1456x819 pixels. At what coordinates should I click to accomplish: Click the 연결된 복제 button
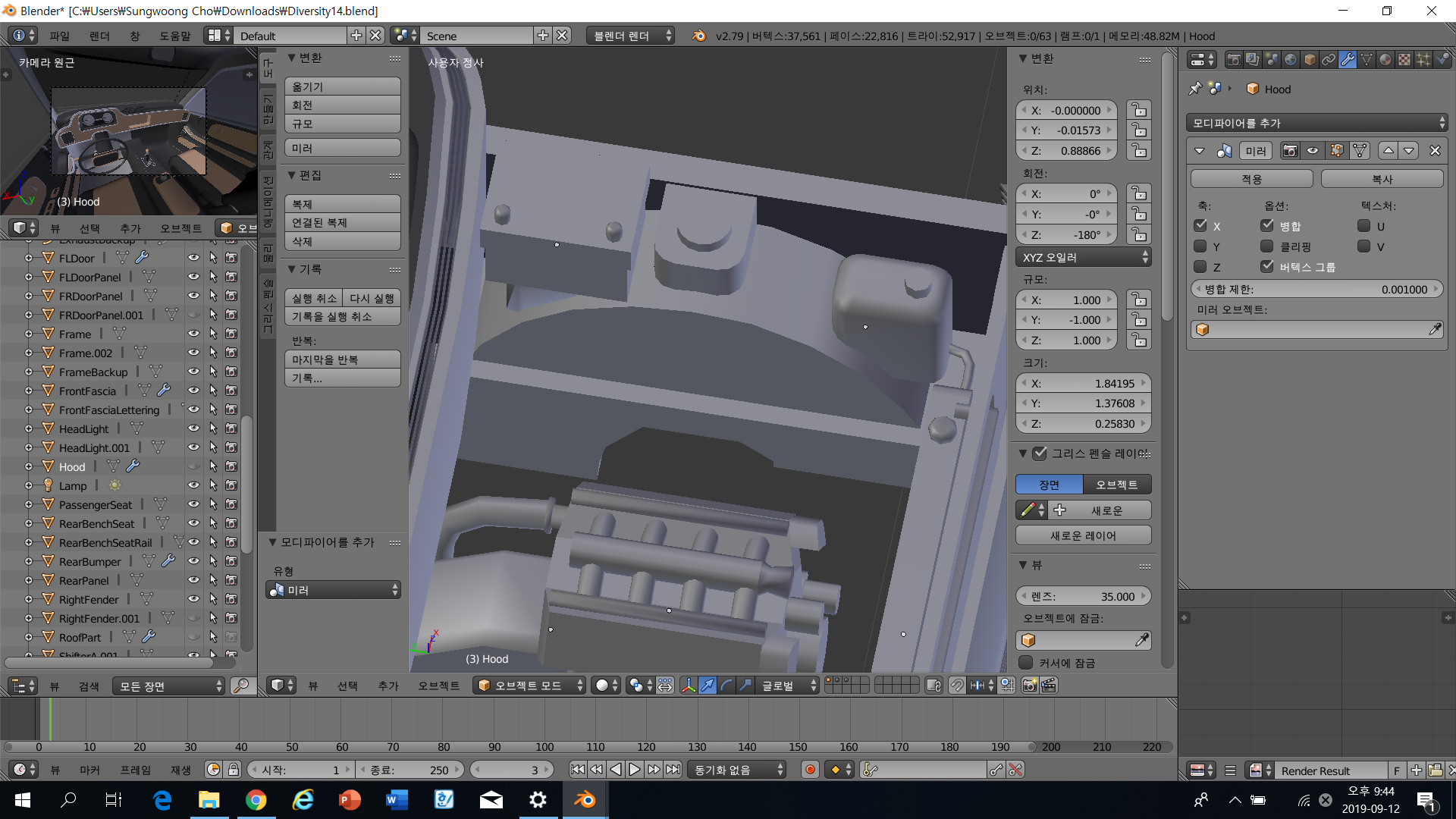[x=343, y=223]
